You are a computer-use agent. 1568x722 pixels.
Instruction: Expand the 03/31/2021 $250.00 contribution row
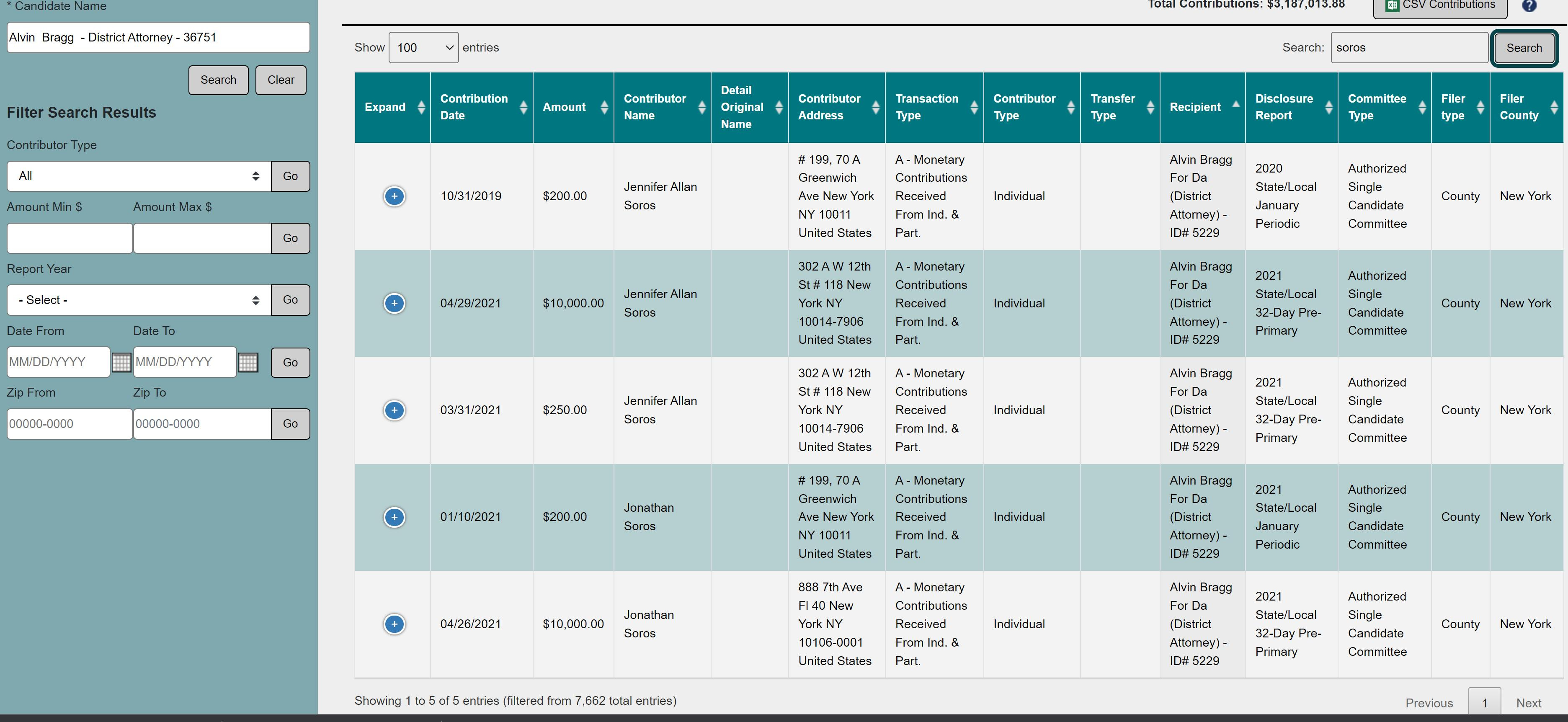[x=394, y=410]
